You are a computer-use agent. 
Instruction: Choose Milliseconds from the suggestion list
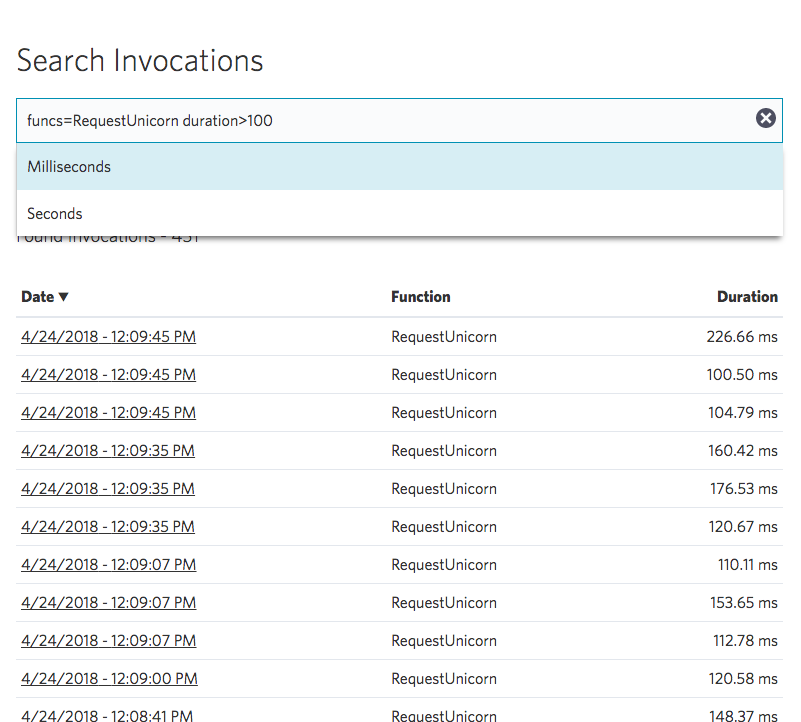(69, 167)
